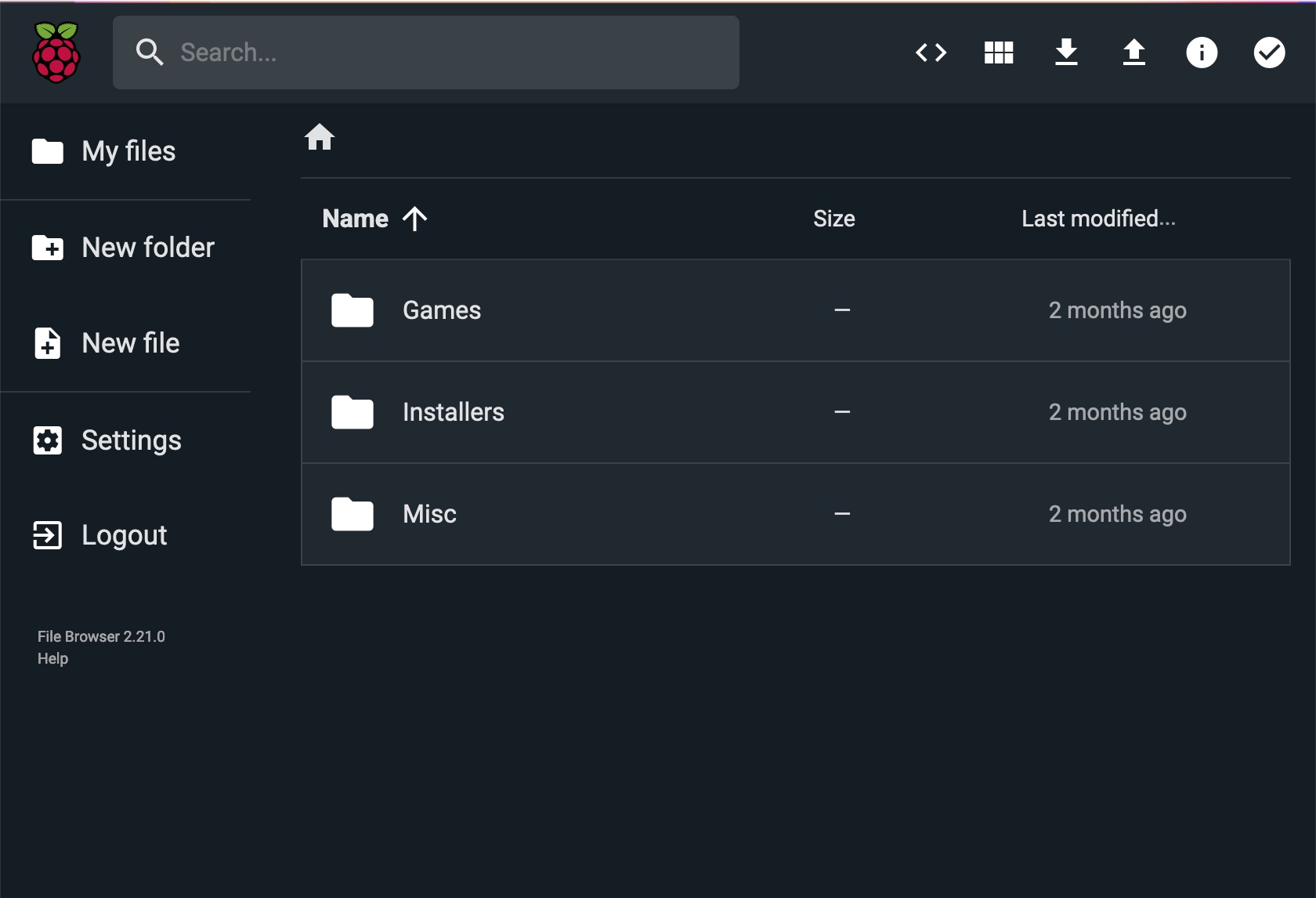
Task: Sort by Name column header
Action: pos(356,219)
